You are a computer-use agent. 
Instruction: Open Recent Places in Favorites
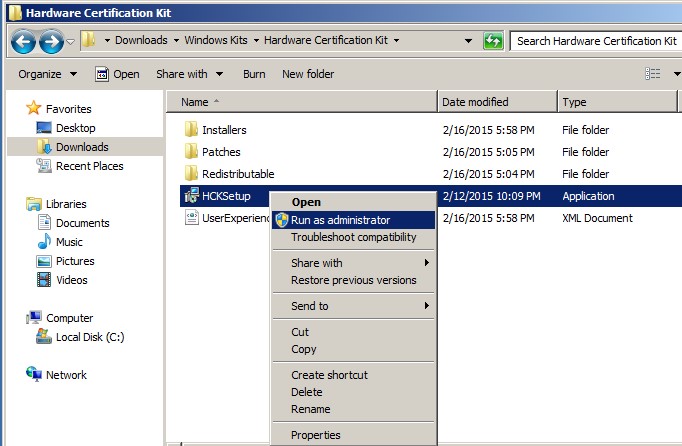click(89, 166)
